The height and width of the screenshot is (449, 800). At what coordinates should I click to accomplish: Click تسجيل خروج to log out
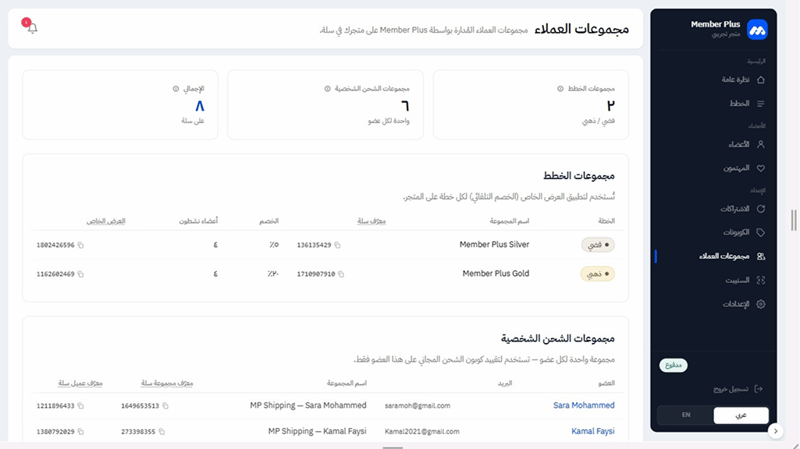coord(738,389)
